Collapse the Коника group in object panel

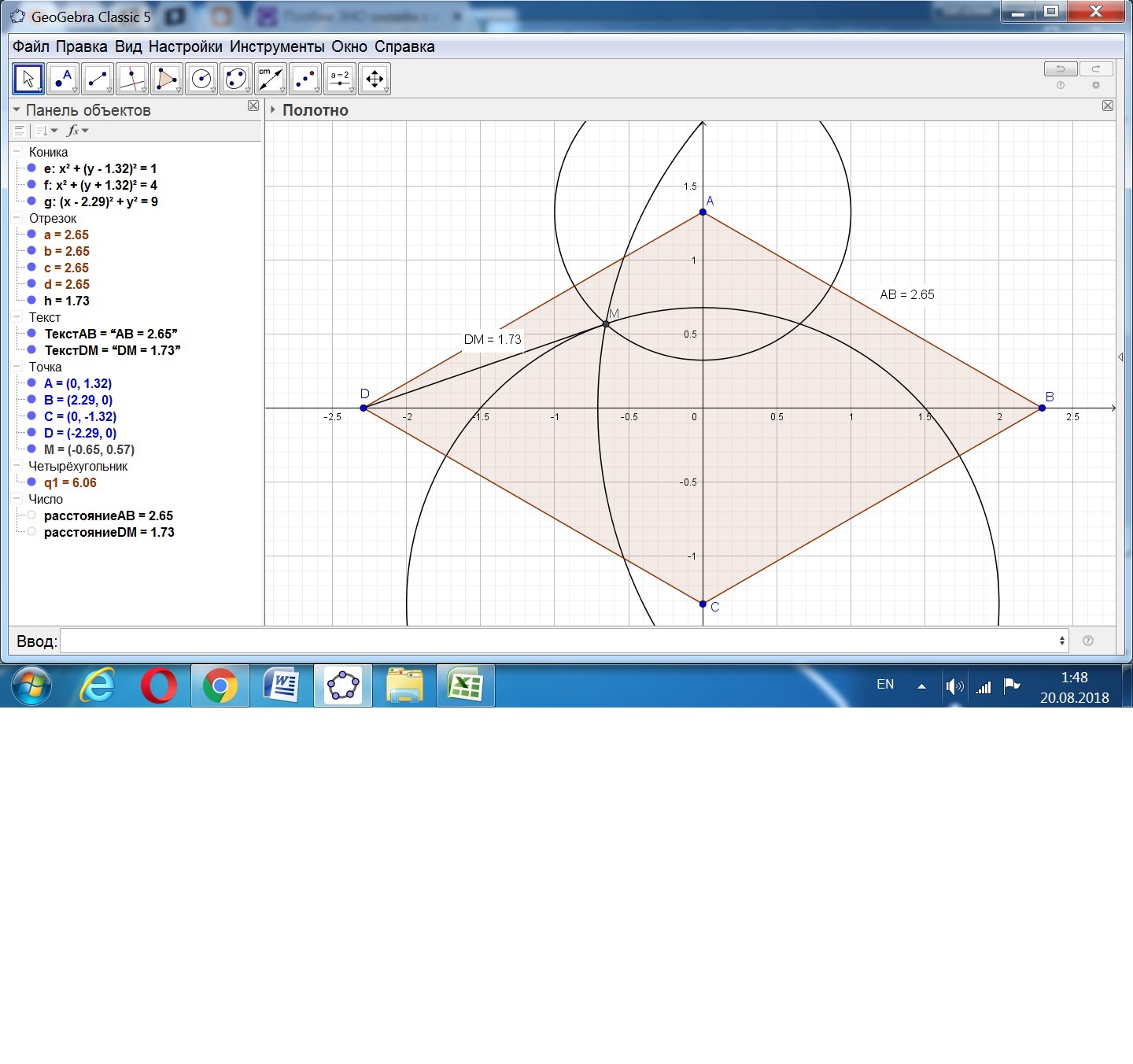click(x=17, y=152)
